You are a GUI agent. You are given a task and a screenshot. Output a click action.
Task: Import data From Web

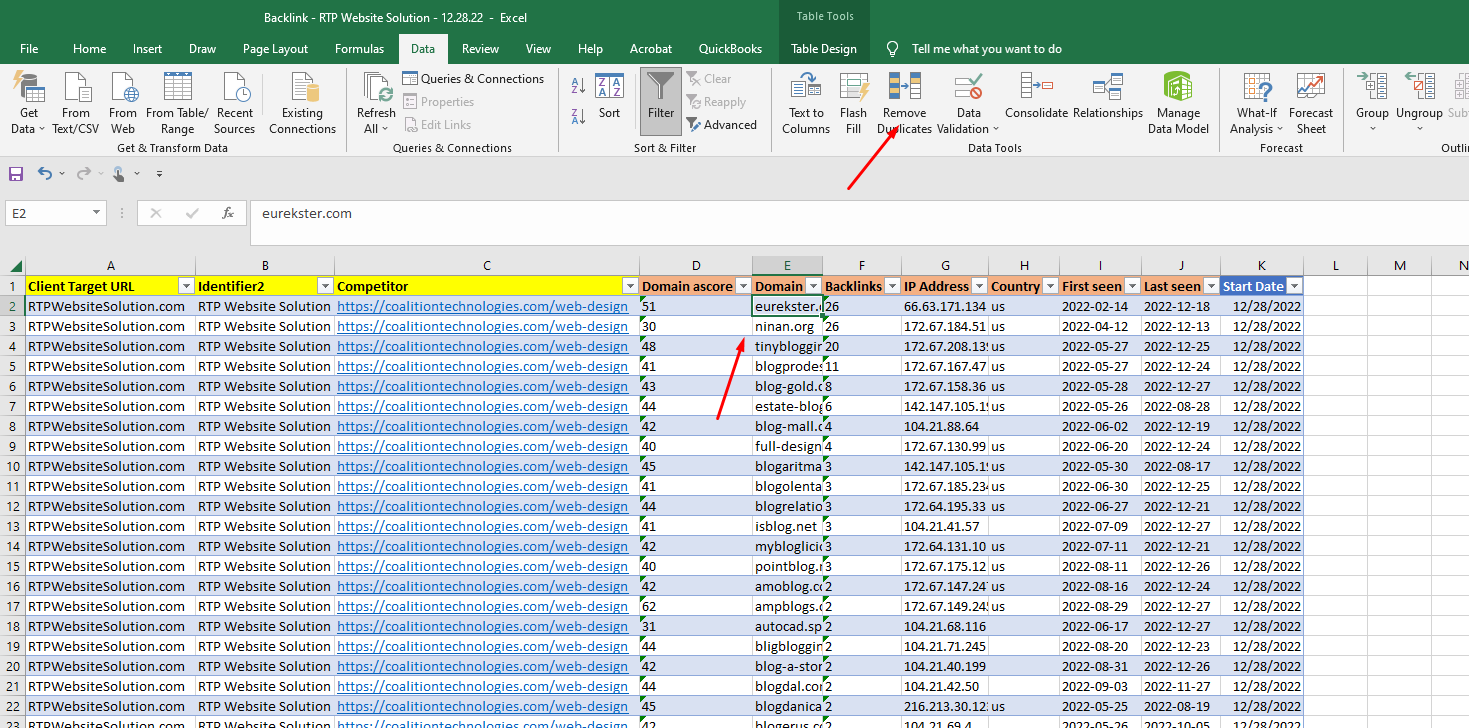123,104
